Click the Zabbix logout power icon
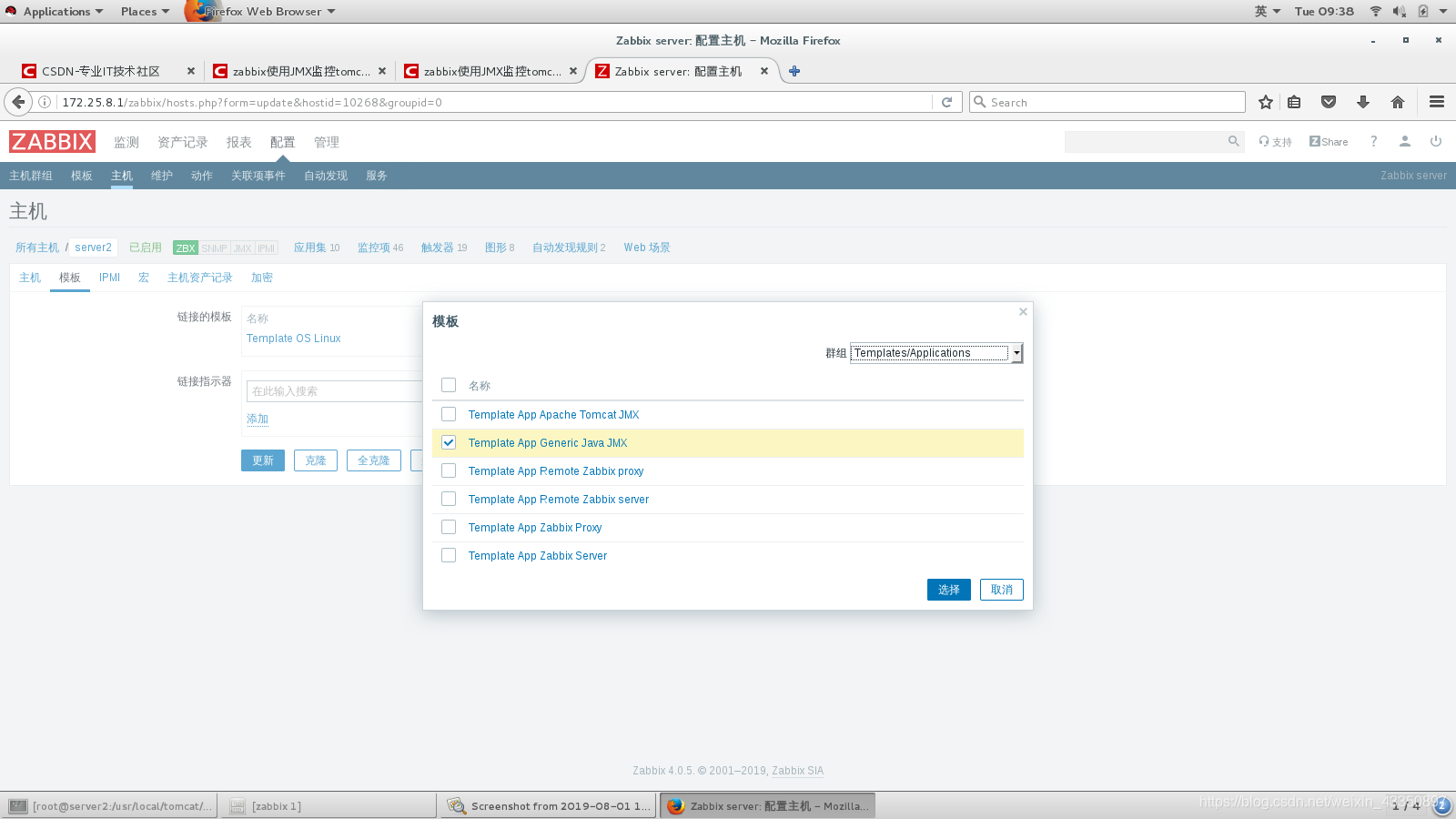Image resolution: width=1456 pixels, height=819 pixels. pos(1436,141)
